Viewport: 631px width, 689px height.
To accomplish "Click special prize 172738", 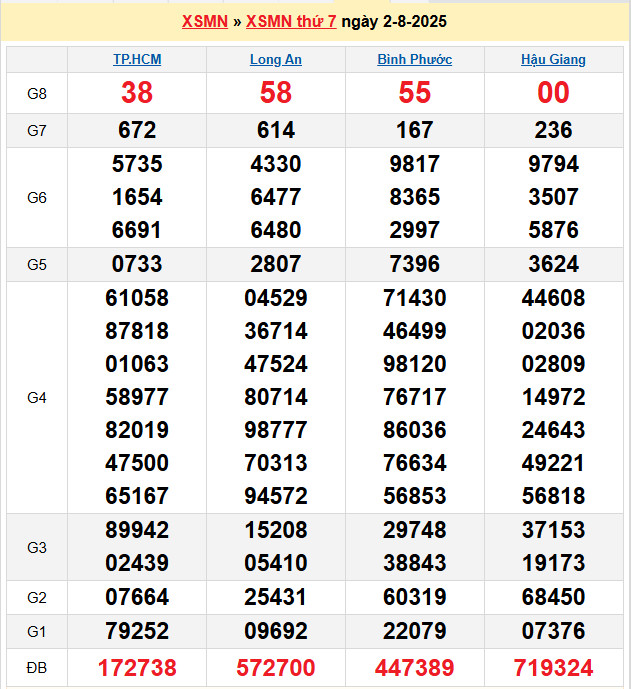I will pyautogui.click(x=137, y=668).
